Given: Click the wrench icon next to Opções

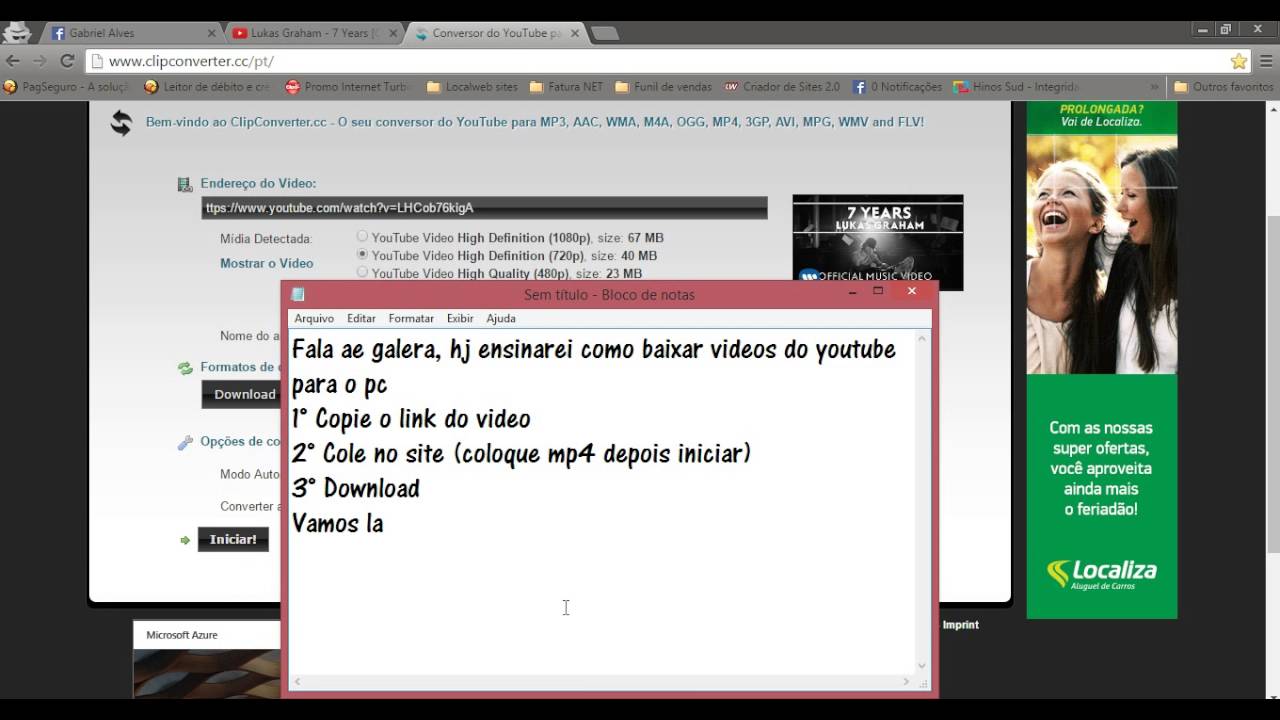Looking at the screenshot, I should (x=185, y=442).
